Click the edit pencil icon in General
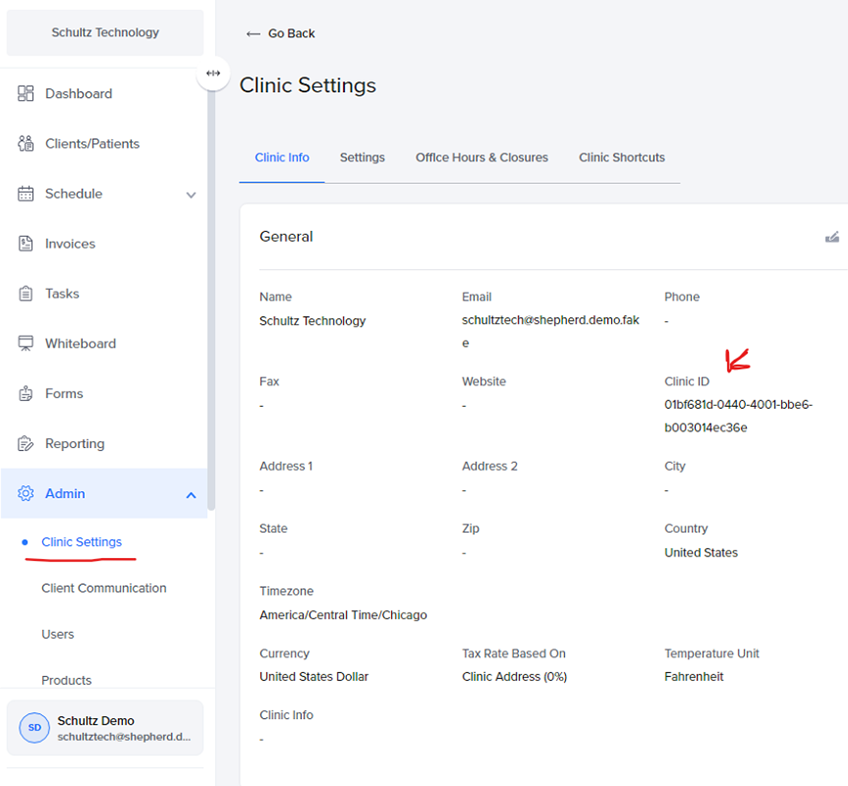848x786 pixels. (831, 237)
